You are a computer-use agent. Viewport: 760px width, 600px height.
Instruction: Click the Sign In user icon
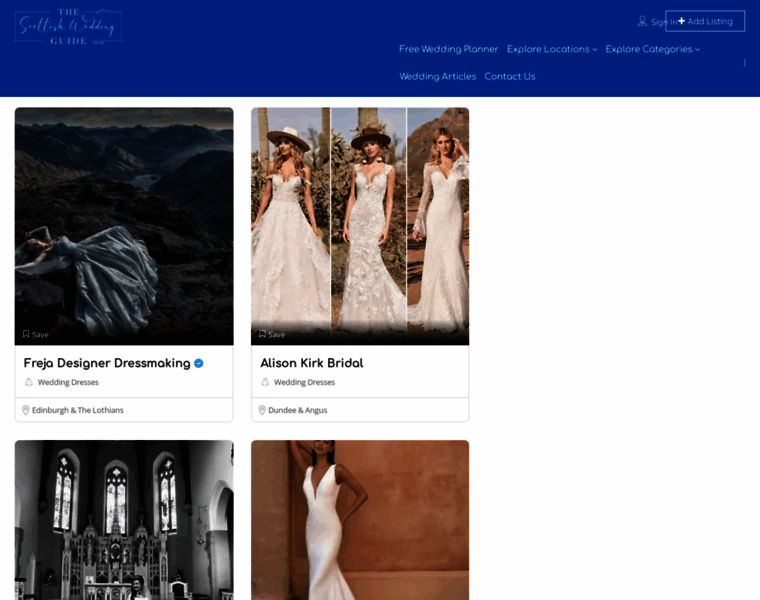642,21
